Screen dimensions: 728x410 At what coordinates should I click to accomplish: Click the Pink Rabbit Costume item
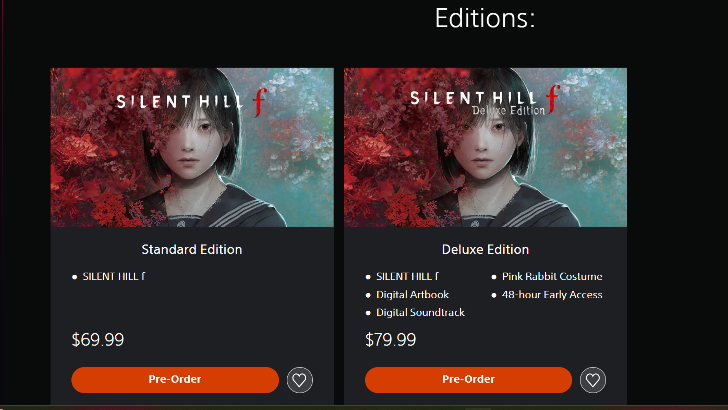coord(552,276)
